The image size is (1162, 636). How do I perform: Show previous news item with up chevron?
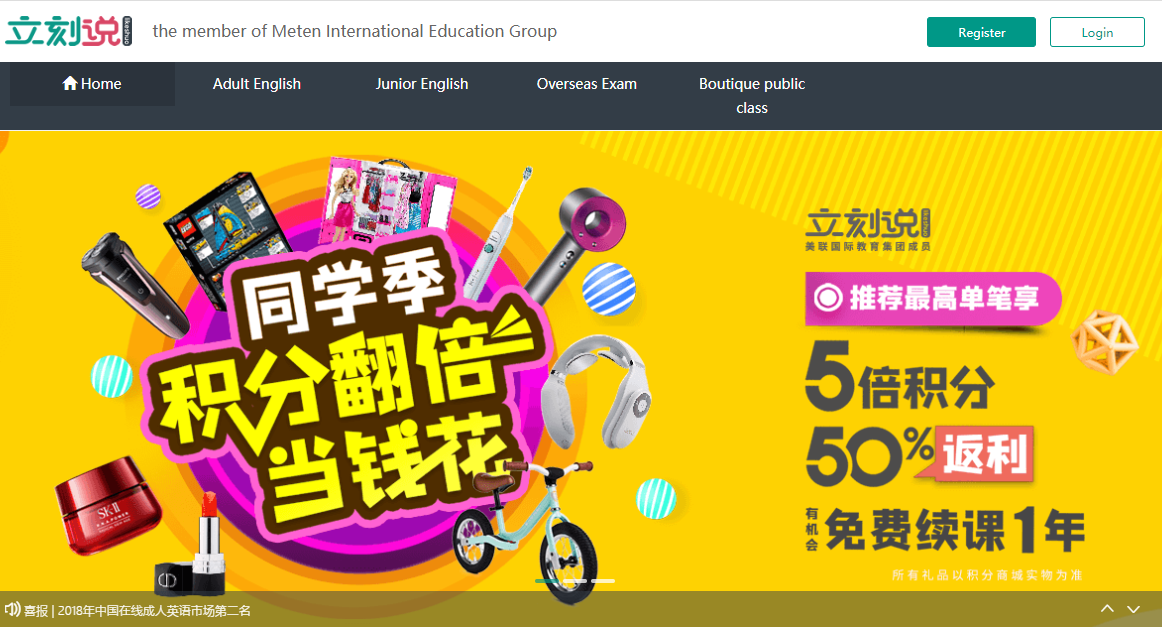(1107, 609)
